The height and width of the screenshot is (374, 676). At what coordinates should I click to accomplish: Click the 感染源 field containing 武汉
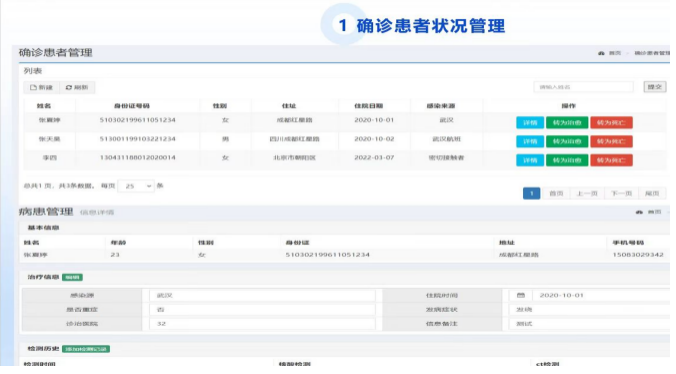[262, 295]
